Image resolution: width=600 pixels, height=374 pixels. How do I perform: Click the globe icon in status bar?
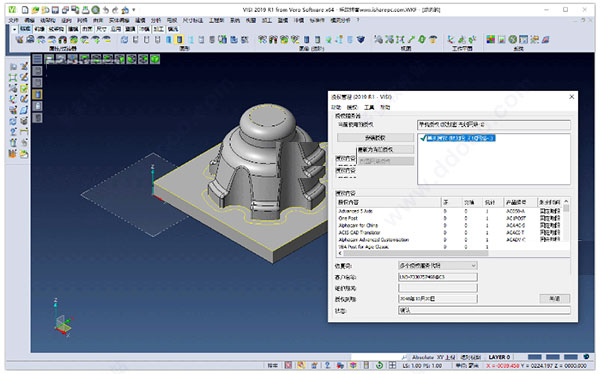[587, 356]
